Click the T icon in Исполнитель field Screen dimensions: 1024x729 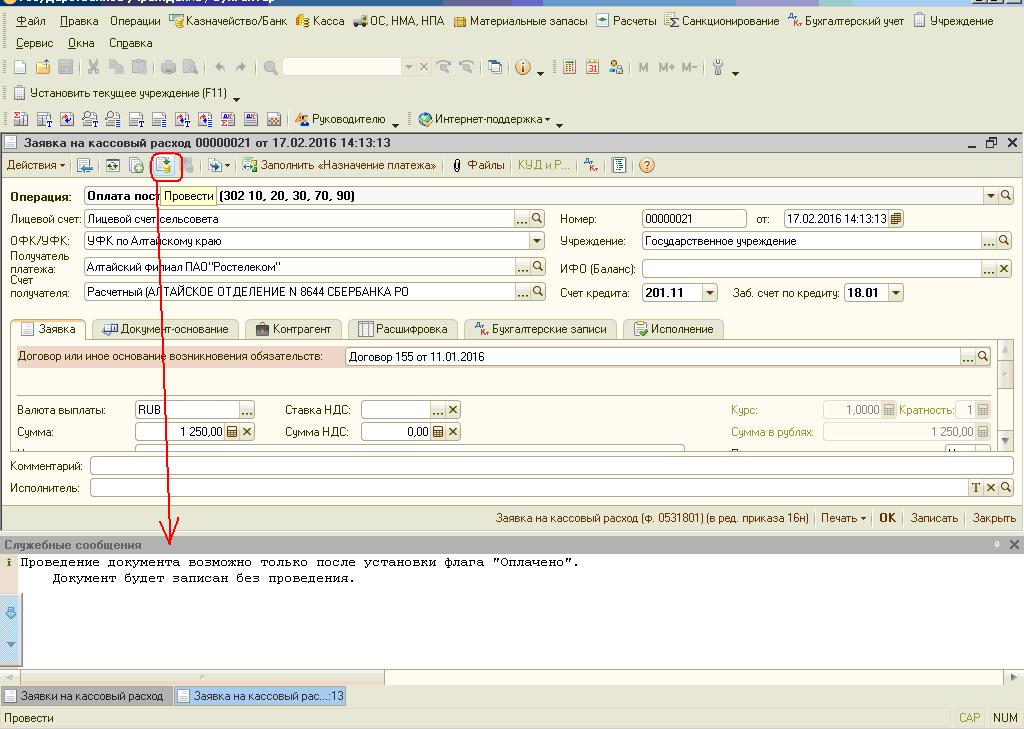(x=976, y=487)
